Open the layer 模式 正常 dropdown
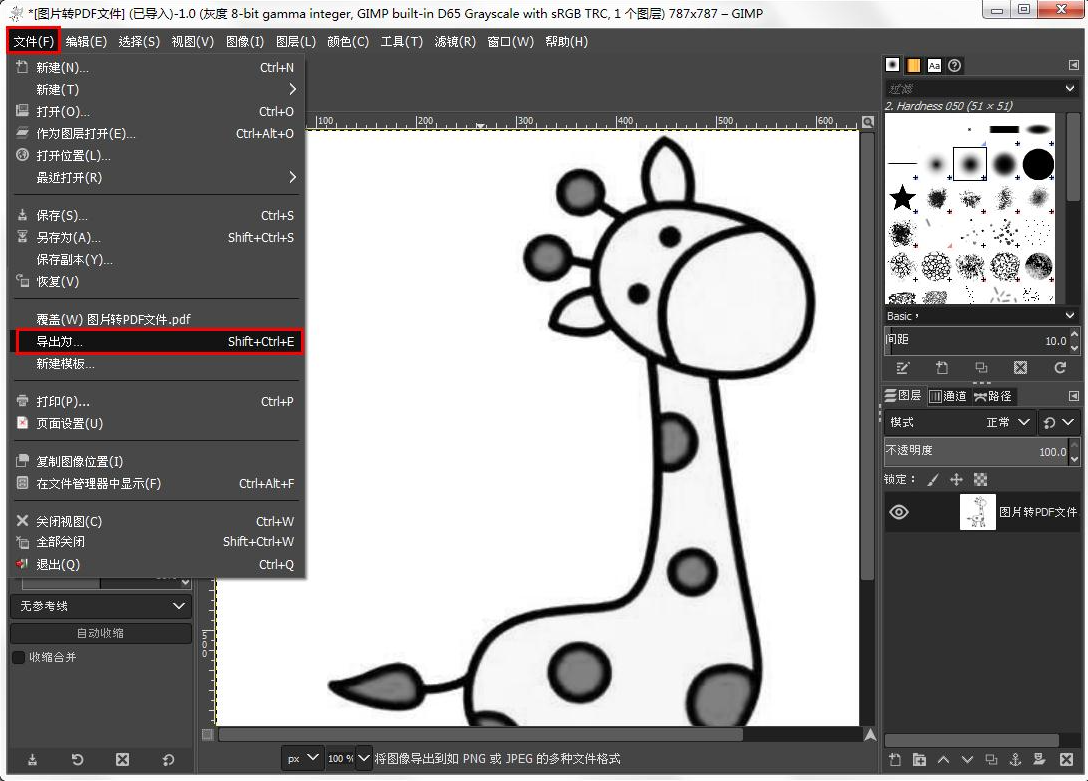 point(960,422)
